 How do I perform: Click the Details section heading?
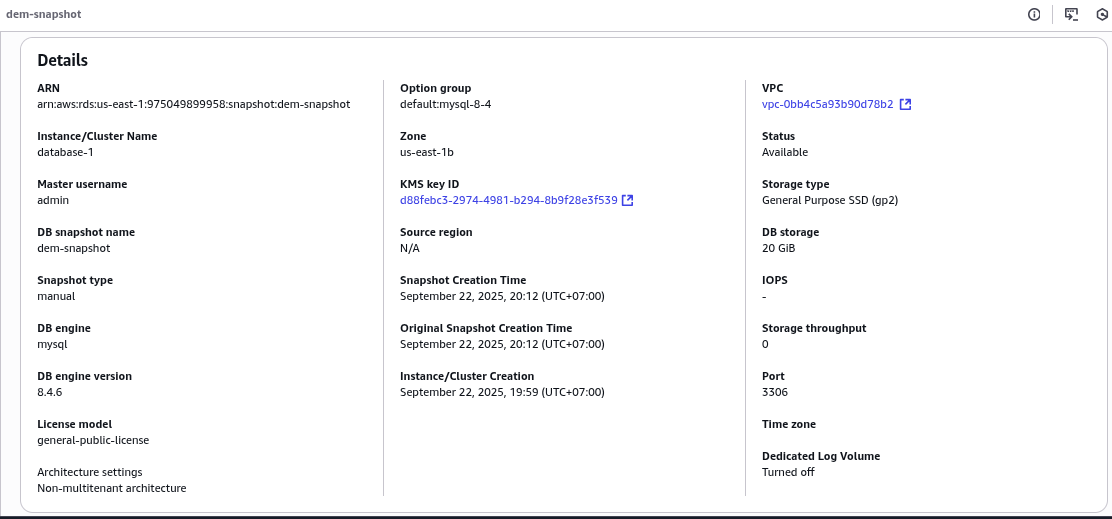click(x=62, y=60)
